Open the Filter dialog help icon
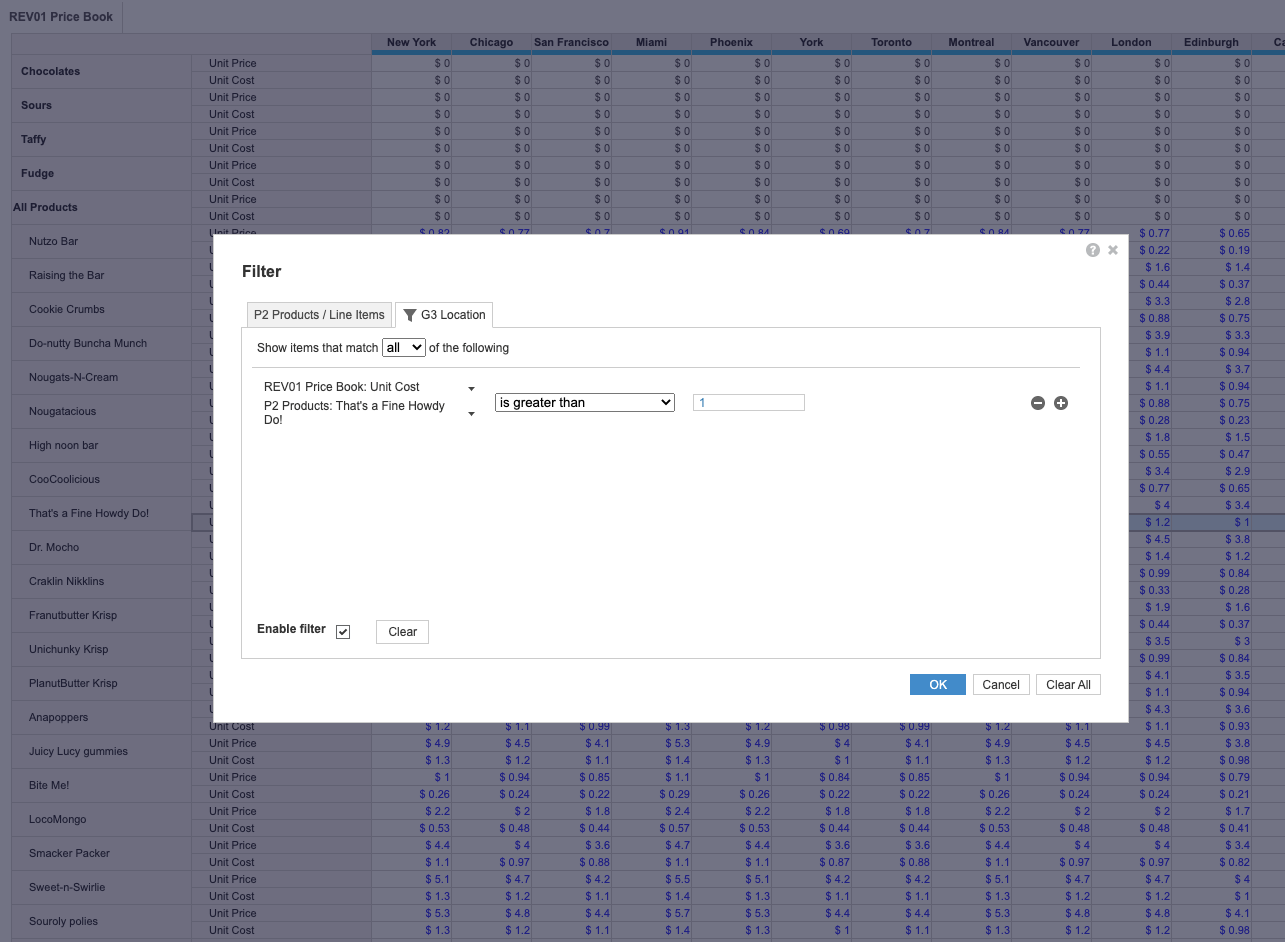 coord(1093,250)
